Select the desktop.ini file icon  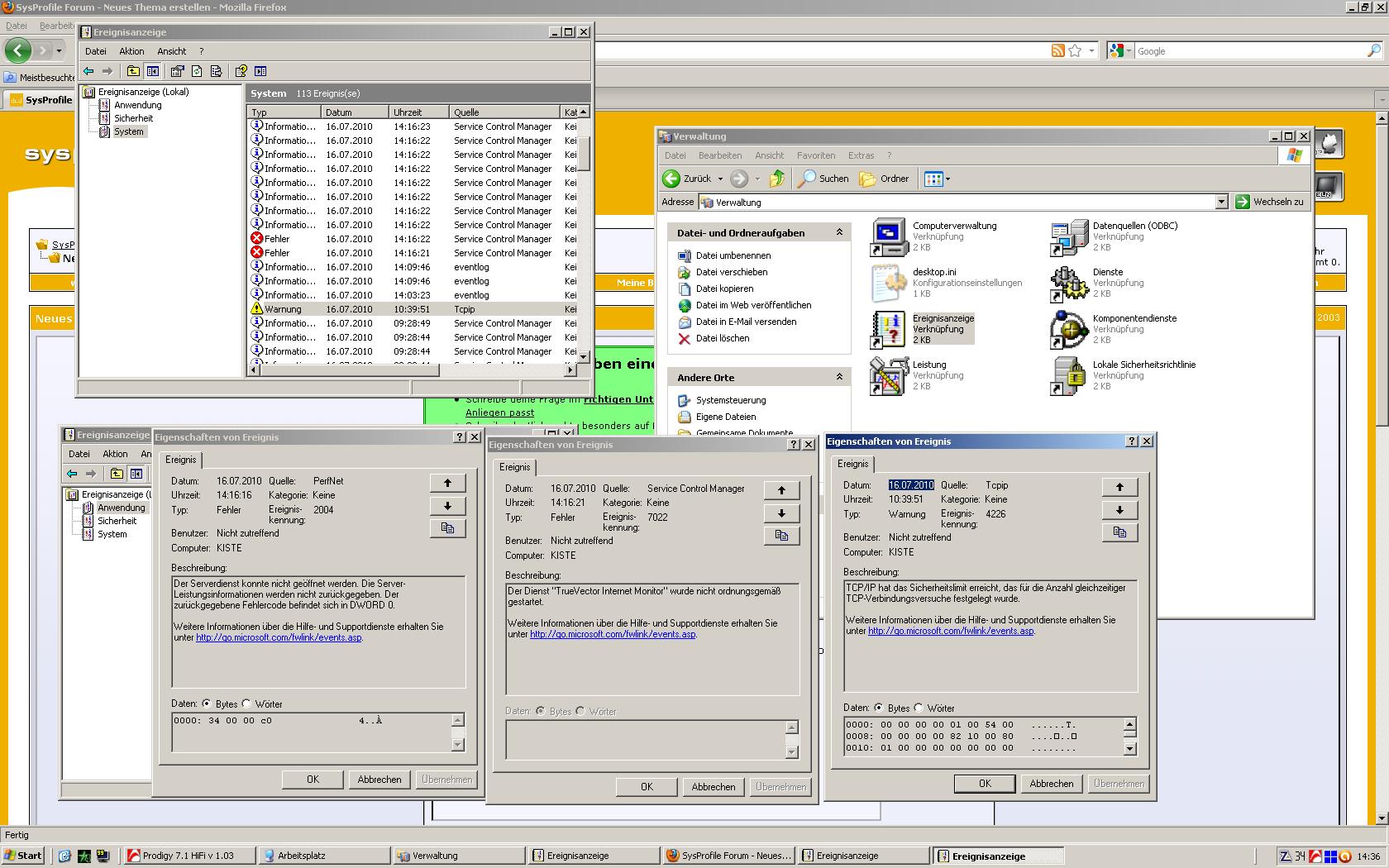[x=889, y=284]
